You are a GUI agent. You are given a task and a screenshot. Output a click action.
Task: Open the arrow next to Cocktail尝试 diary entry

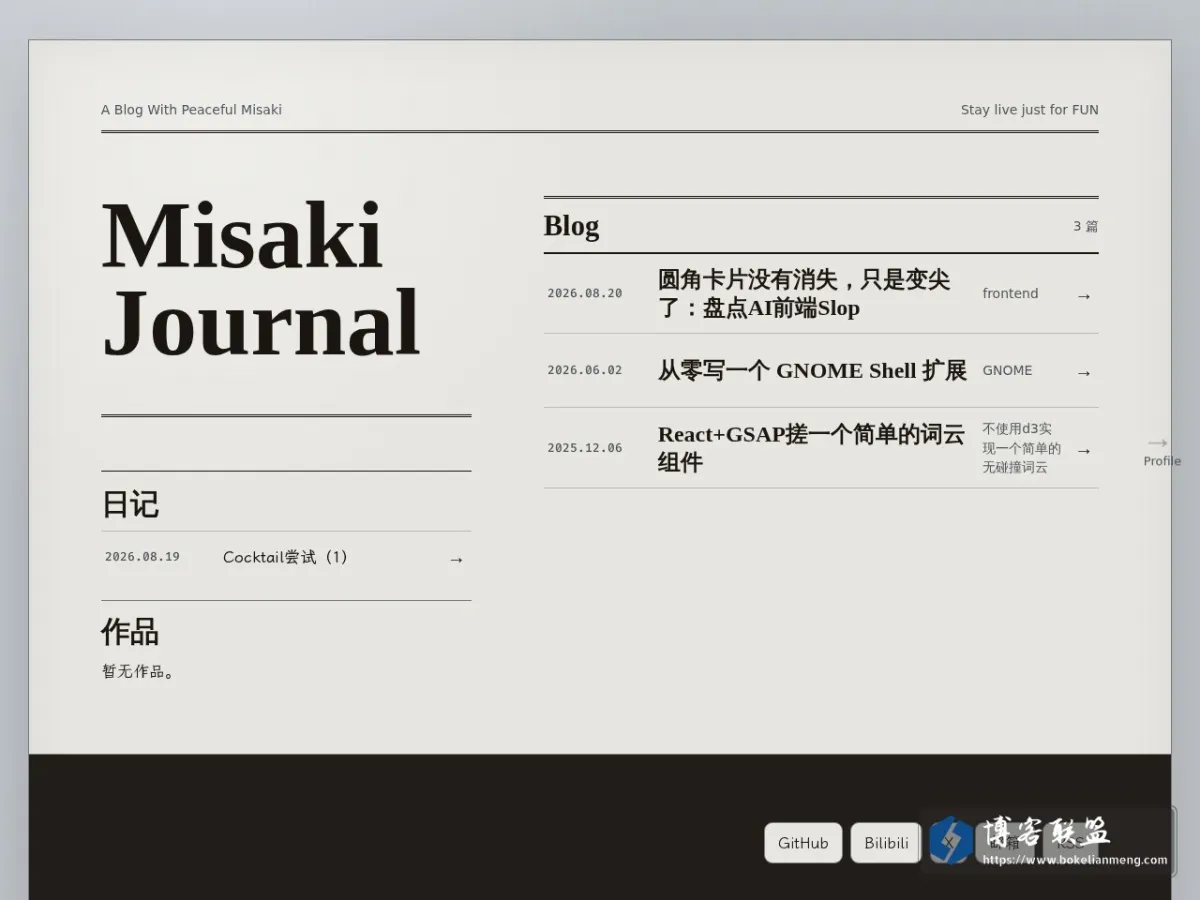(x=456, y=560)
